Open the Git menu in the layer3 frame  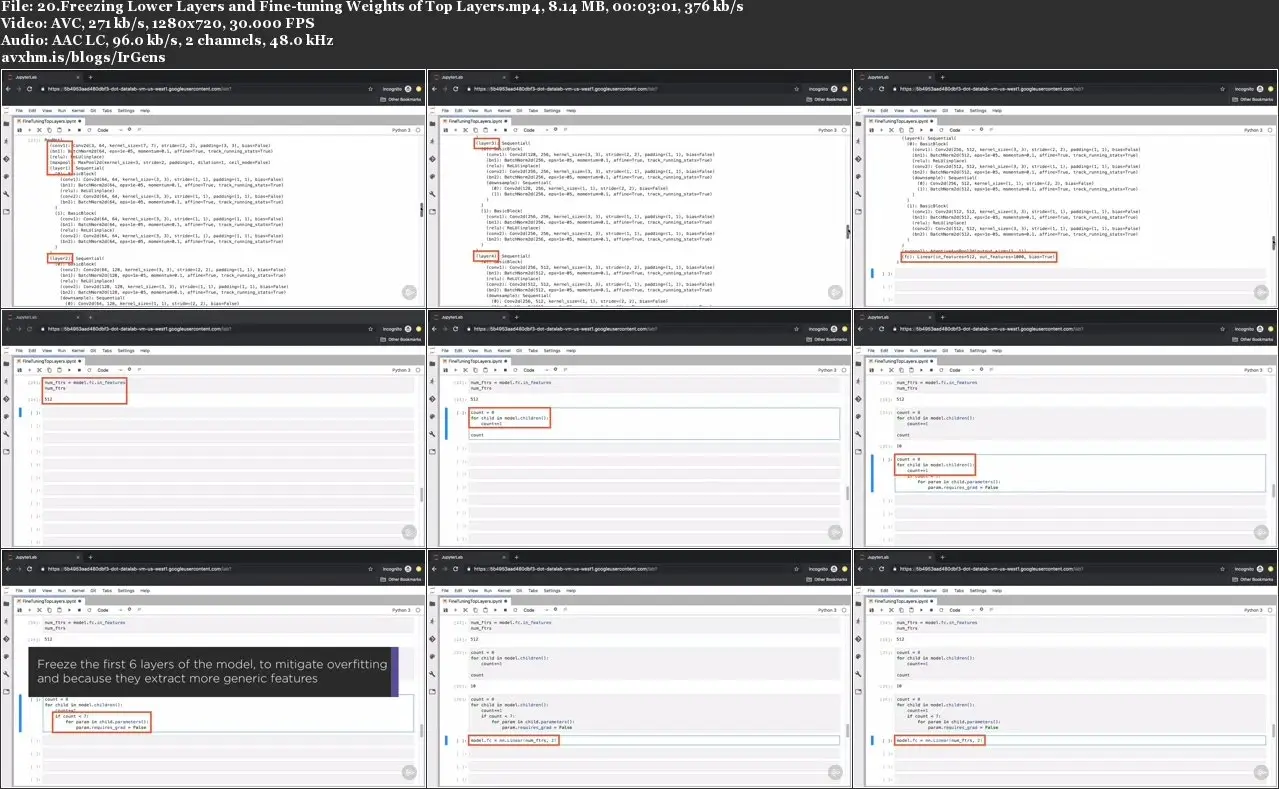pos(519,110)
